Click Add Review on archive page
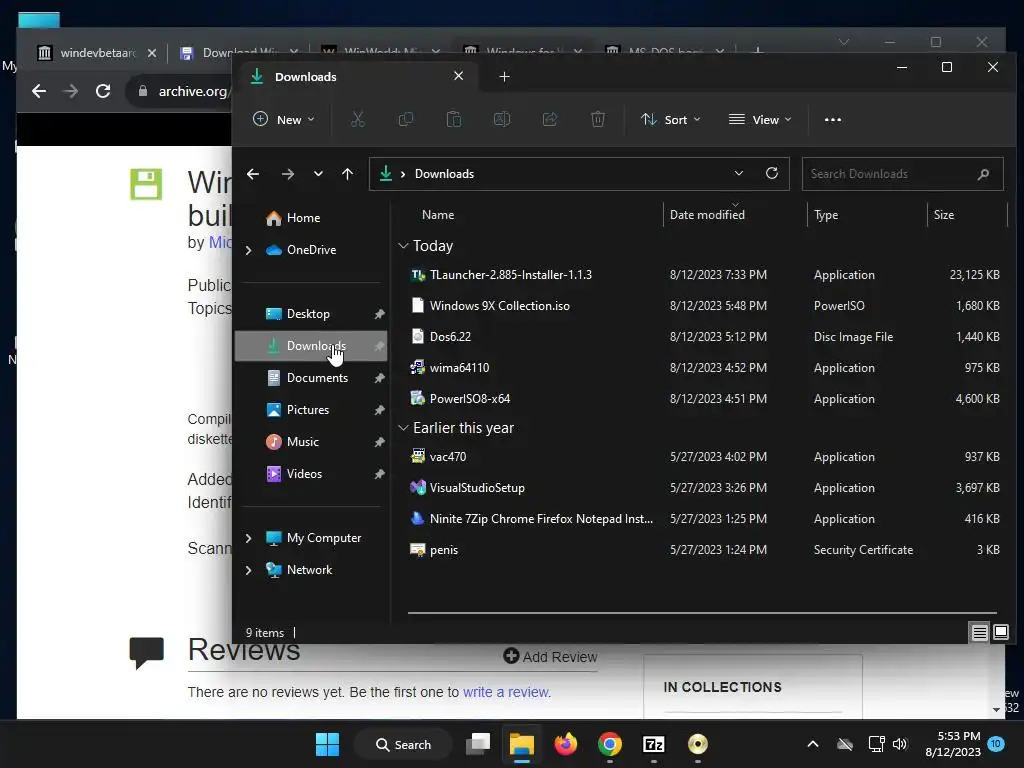The width and height of the screenshot is (1024, 768). pos(550,657)
